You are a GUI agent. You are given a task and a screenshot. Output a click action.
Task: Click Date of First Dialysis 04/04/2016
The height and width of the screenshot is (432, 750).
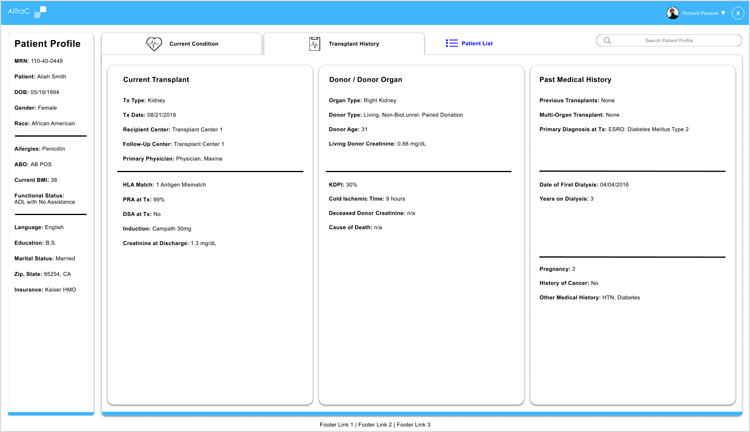(x=584, y=185)
